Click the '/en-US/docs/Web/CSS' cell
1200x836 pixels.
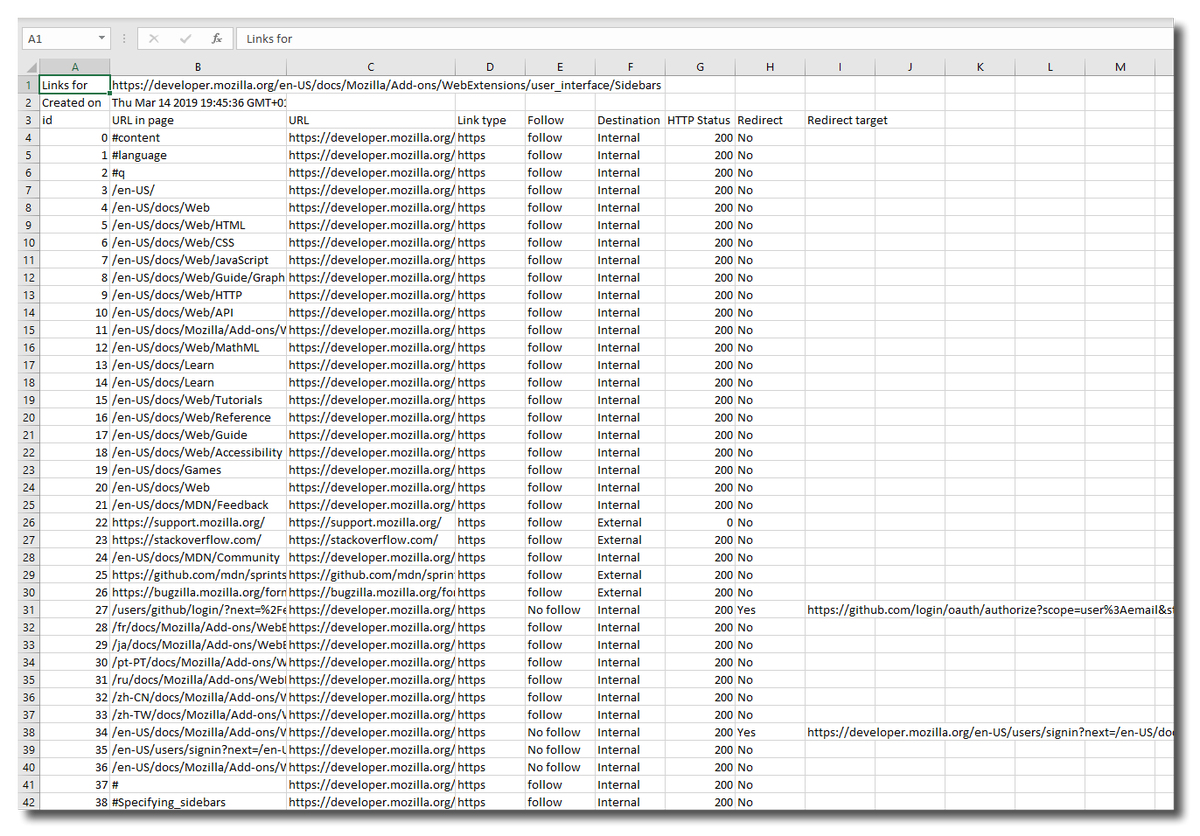coord(198,243)
